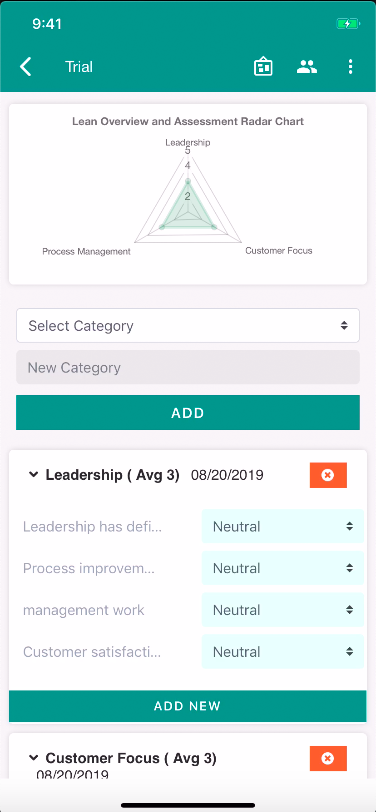This screenshot has width=376, height=812.
Task: Collapse the Customer Focus section chevron
Action: (34, 758)
